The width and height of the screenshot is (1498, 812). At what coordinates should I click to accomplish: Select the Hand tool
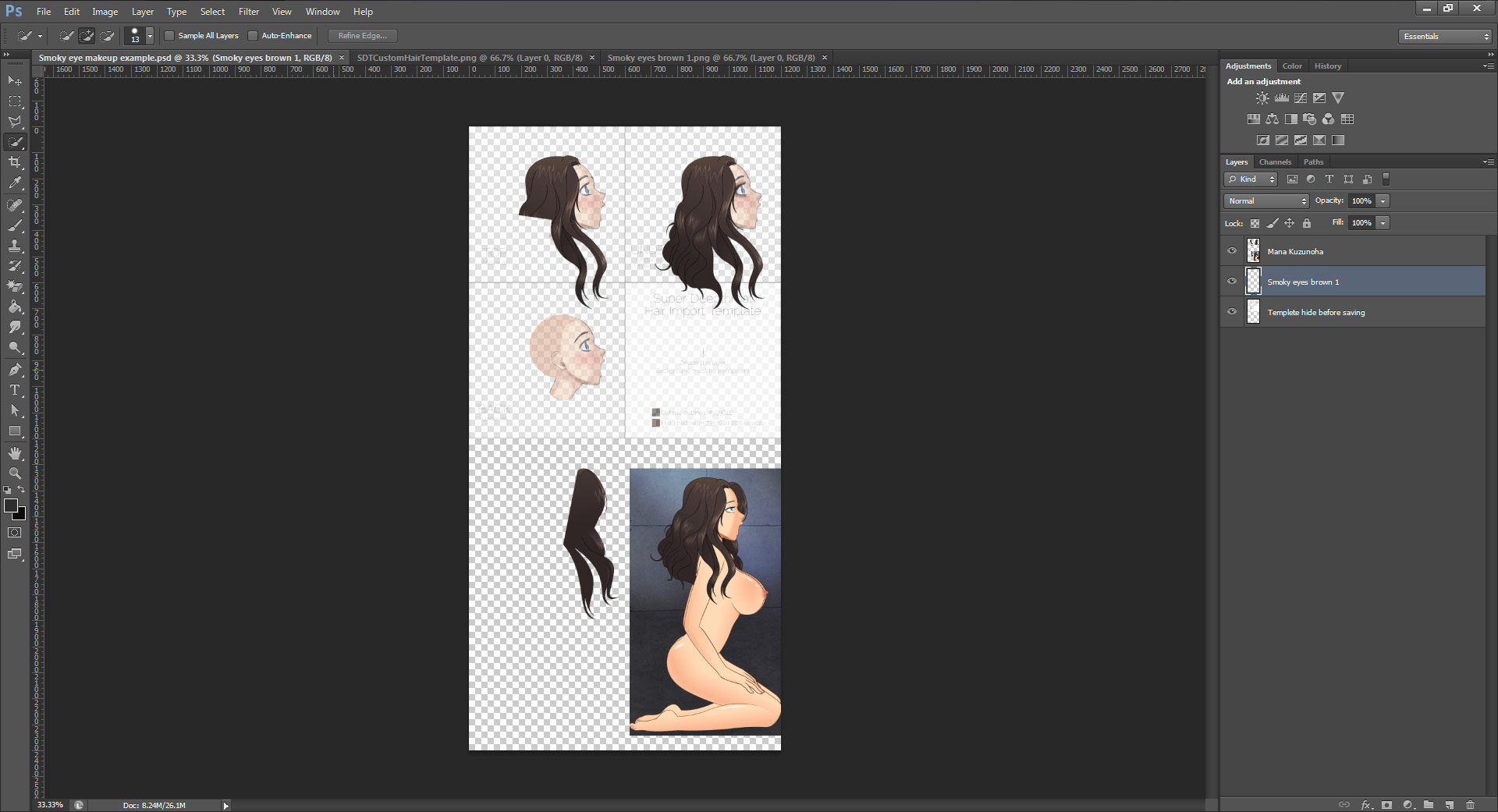pyautogui.click(x=15, y=453)
